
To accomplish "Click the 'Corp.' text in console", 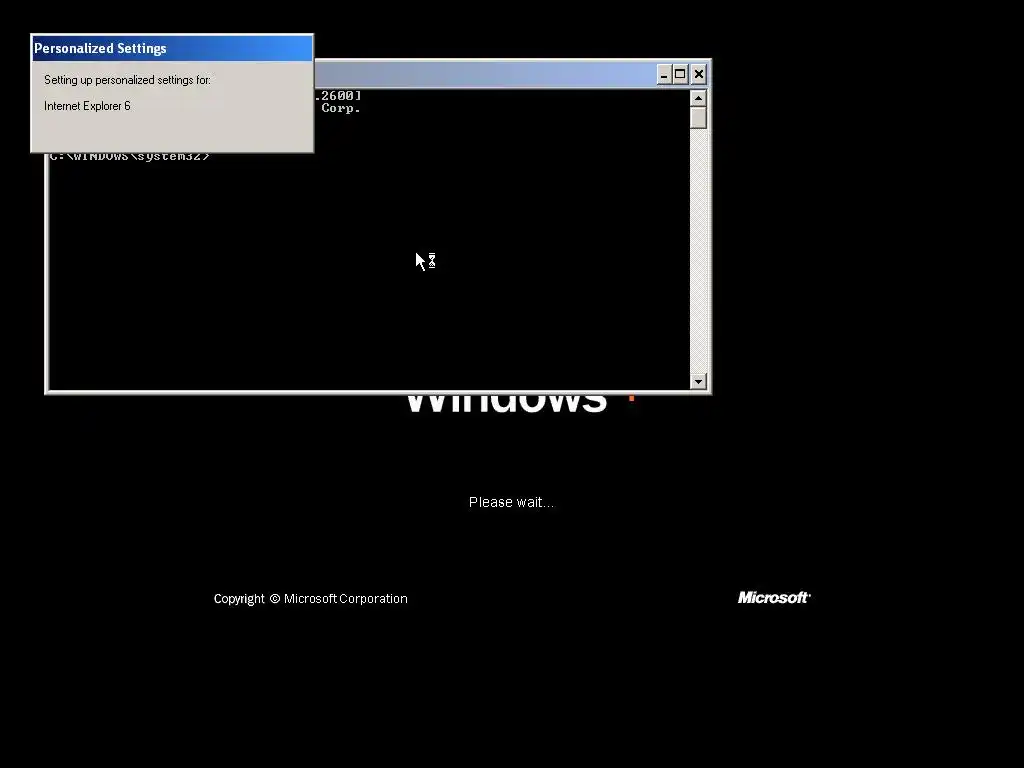I will click(341, 108).
